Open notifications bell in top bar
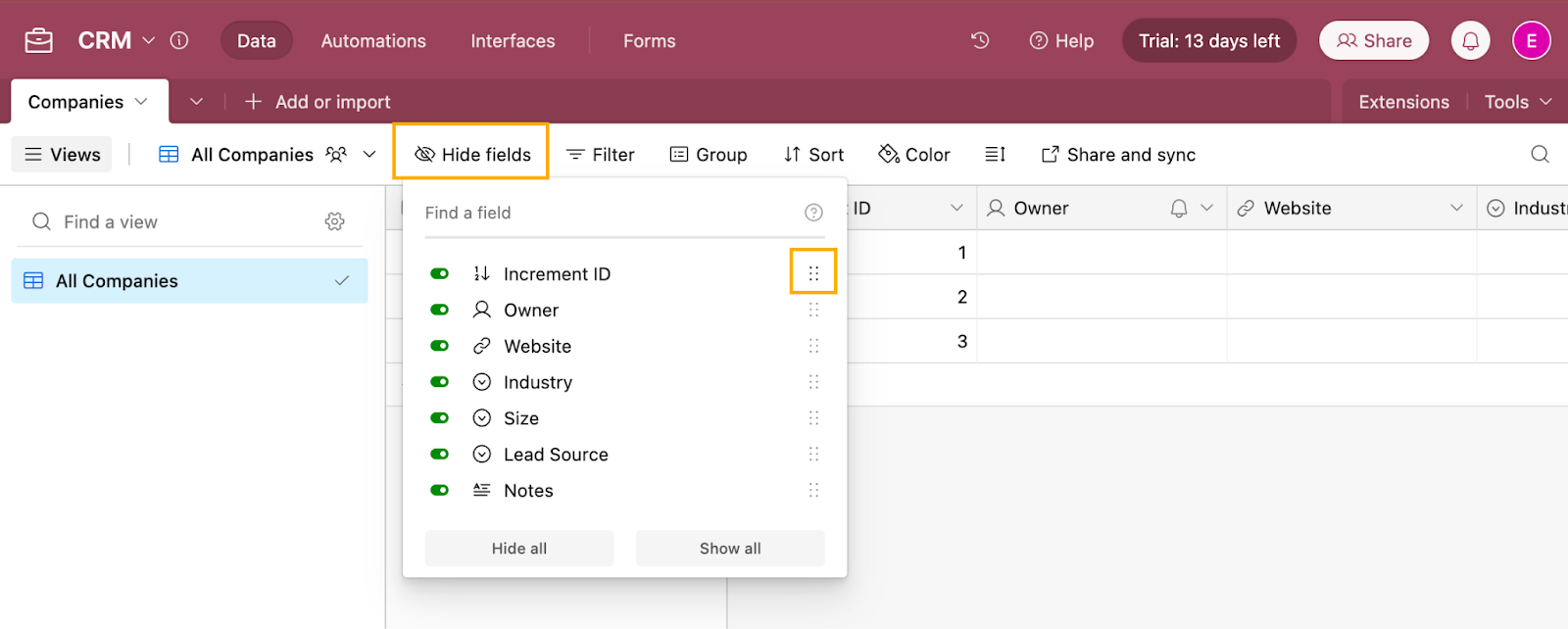This screenshot has height=629, width=1568. (x=1470, y=40)
